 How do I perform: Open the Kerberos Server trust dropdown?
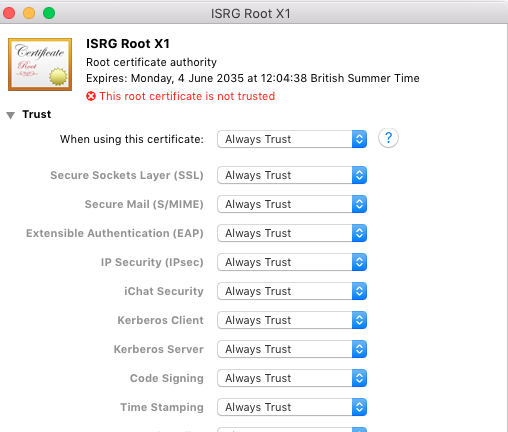coord(292,349)
